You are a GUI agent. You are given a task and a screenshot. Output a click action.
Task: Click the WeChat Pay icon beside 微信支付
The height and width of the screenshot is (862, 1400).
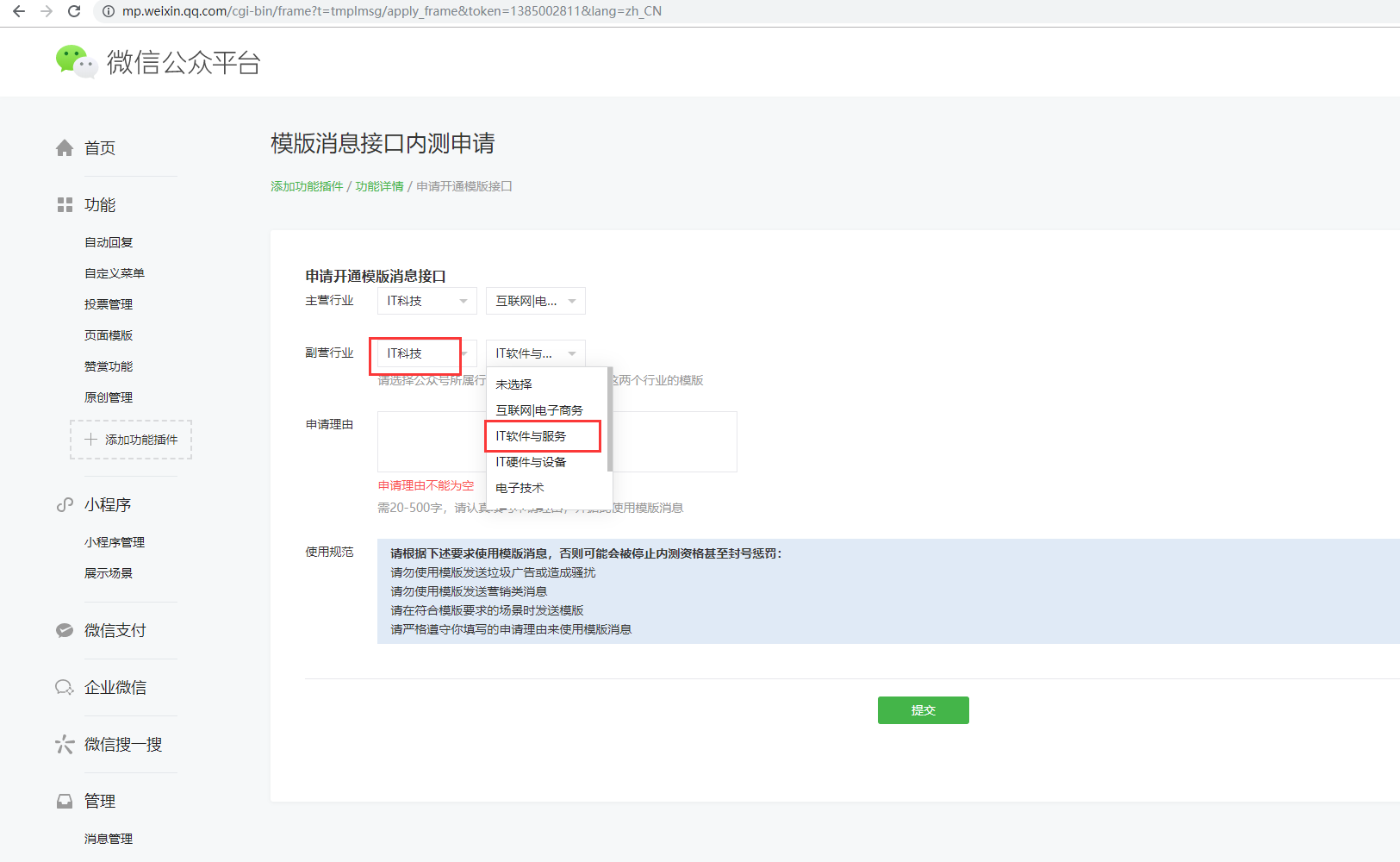65,631
